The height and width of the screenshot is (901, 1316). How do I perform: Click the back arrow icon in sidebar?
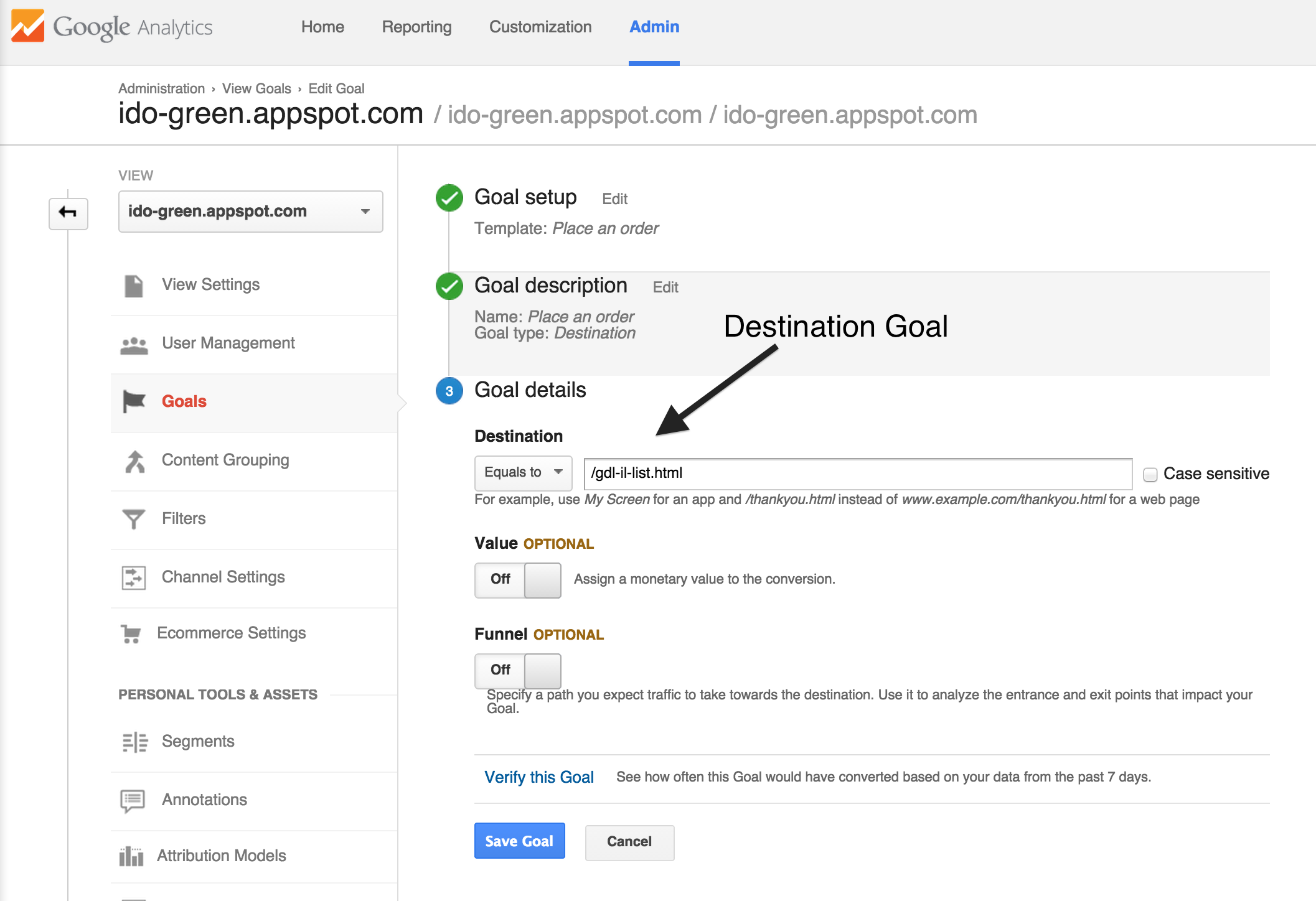pos(68,213)
